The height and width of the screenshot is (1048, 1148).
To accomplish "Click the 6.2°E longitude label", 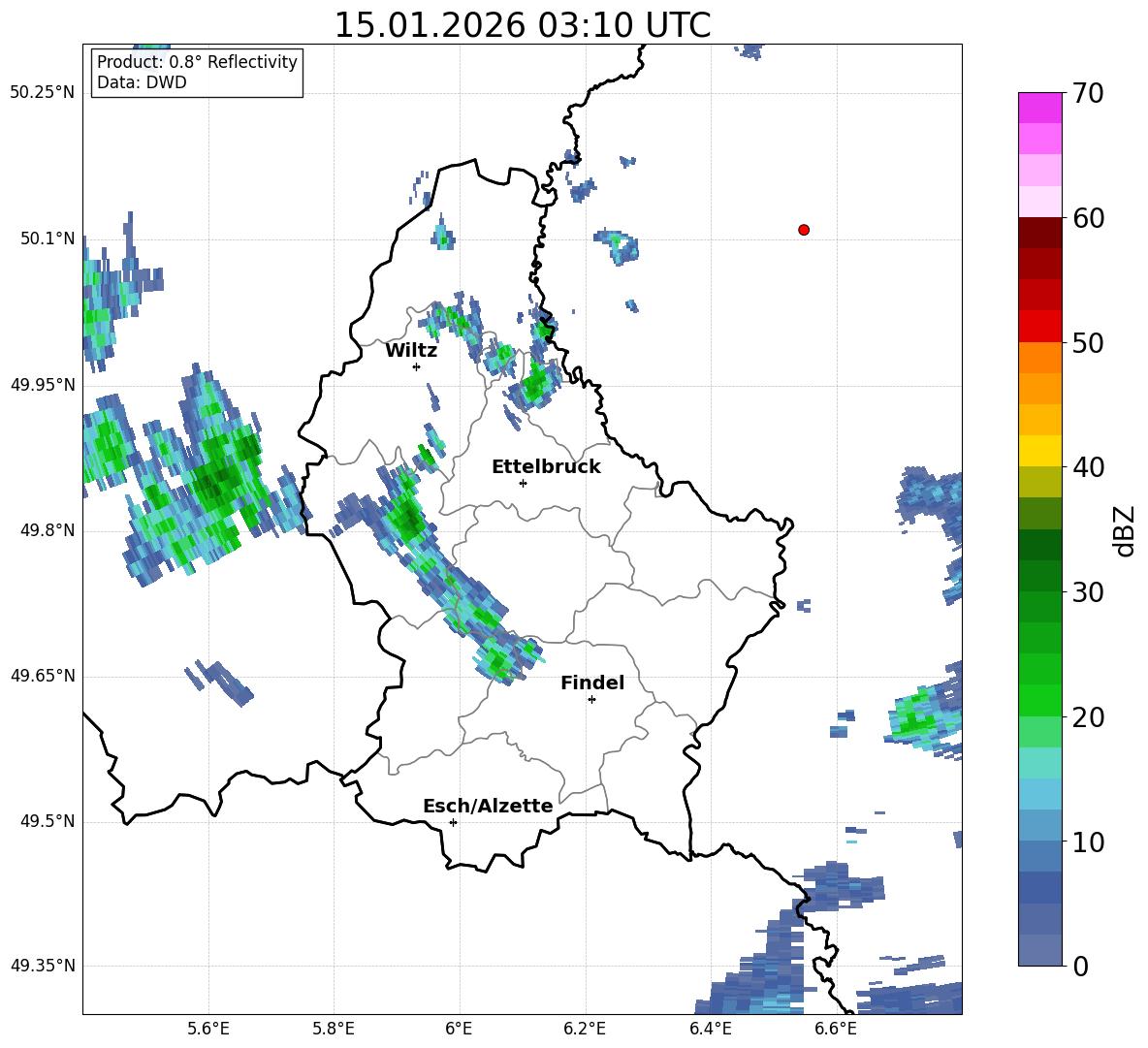I will coord(585,1029).
